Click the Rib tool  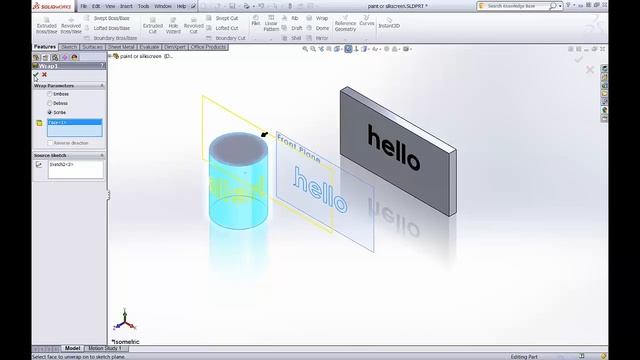(x=290, y=18)
